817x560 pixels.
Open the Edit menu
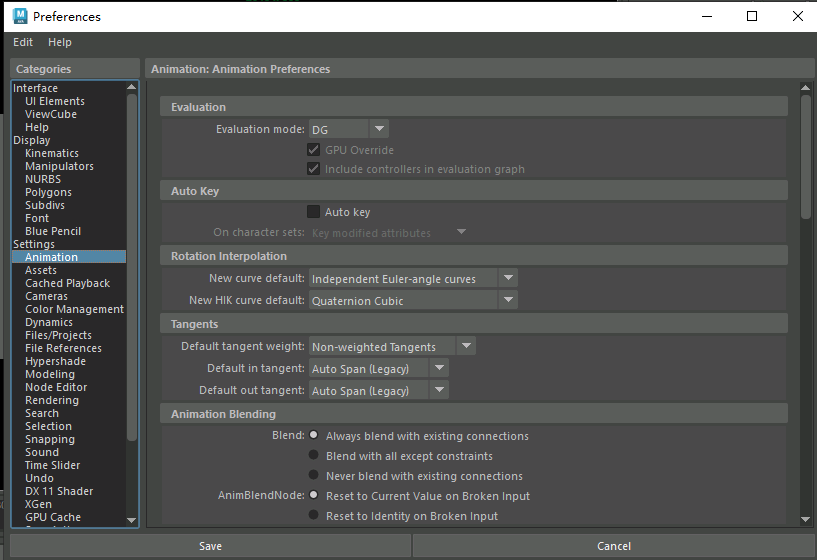[x=23, y=42]
